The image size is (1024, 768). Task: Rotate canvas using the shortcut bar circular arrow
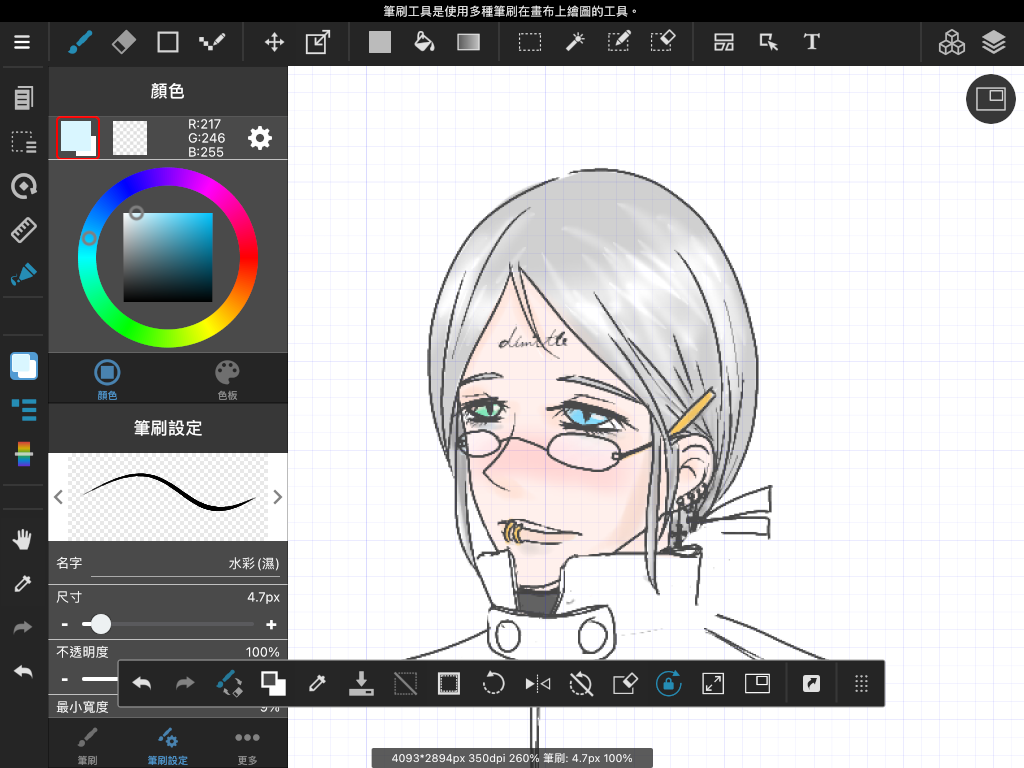(x=493, y=684)
